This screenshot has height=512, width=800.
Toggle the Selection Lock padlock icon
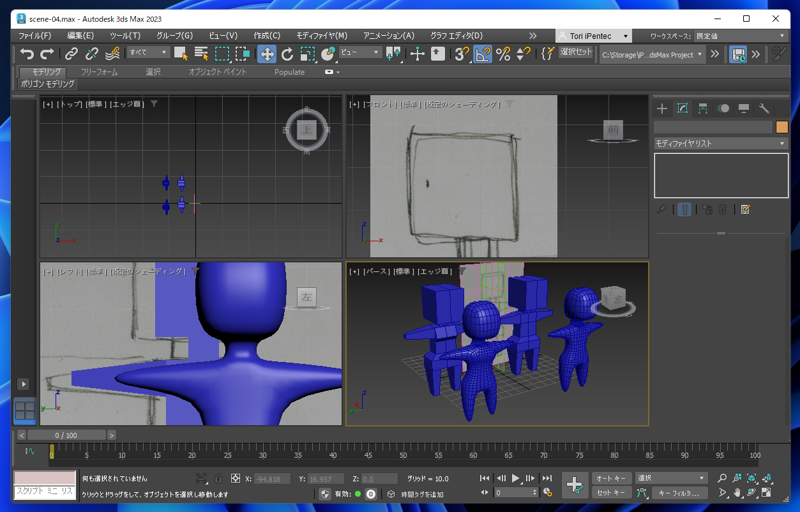[218, 478]
